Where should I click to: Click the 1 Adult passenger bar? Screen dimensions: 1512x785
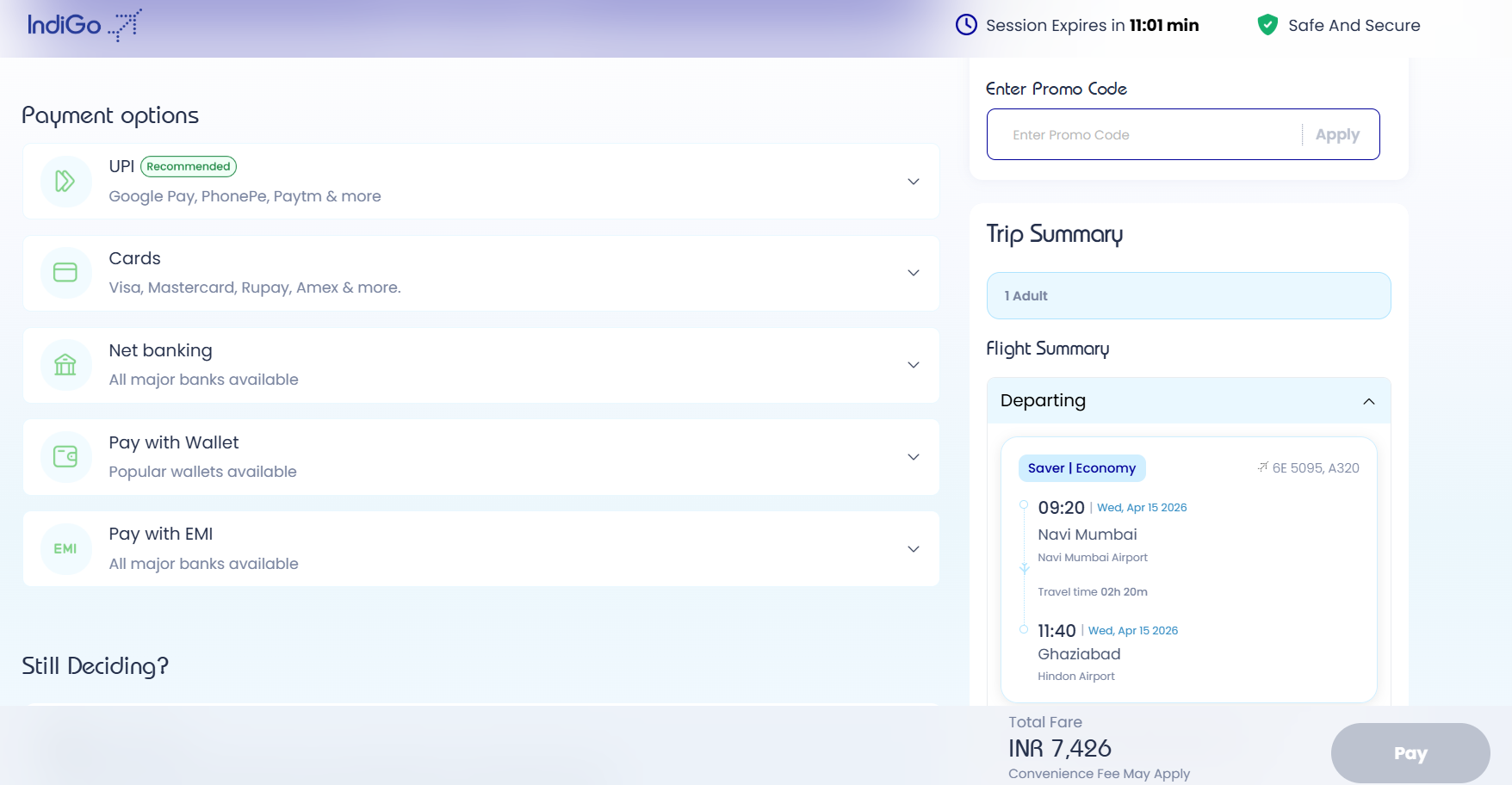[1188, 296]
